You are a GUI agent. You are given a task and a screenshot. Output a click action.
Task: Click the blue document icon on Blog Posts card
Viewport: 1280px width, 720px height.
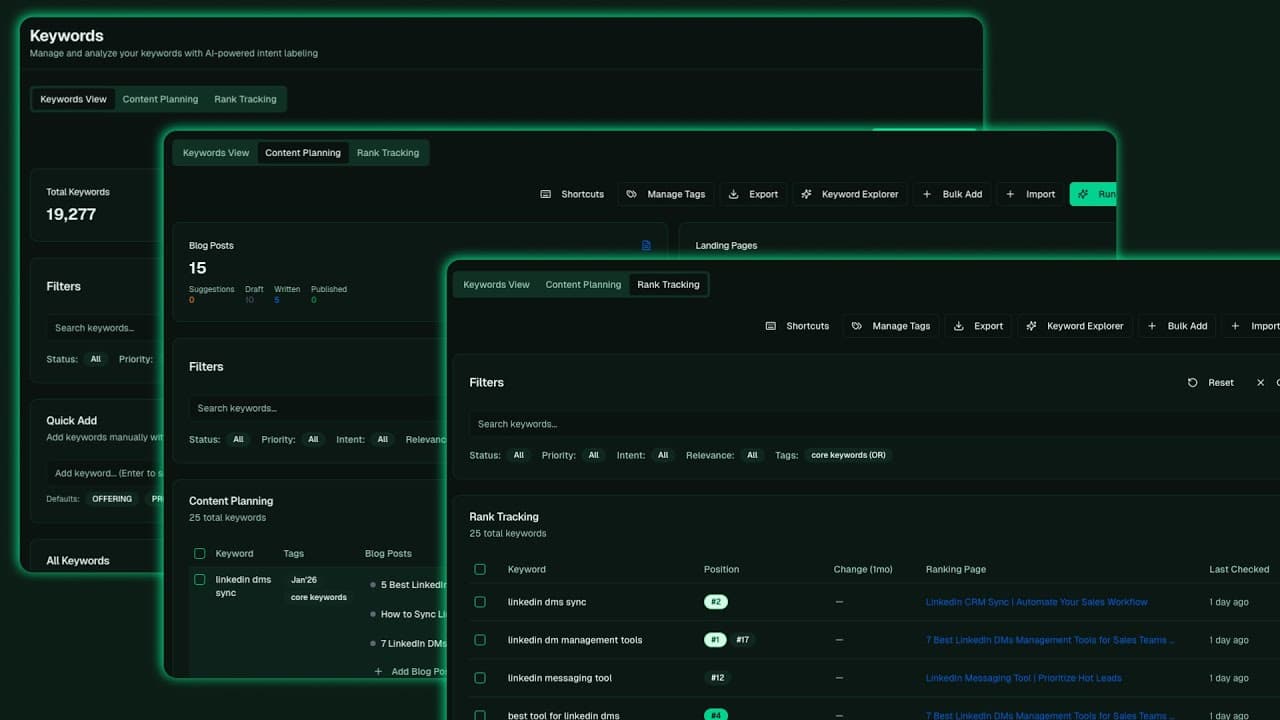pyautogui.click(x=646, y=245)
